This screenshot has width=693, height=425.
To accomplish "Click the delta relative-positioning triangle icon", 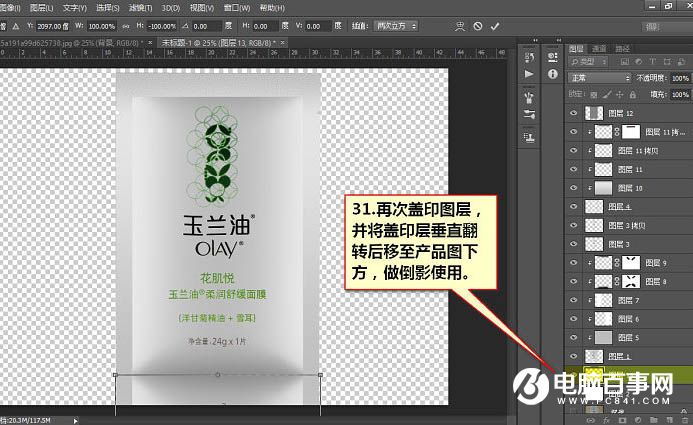I will [x=16, y=27].
